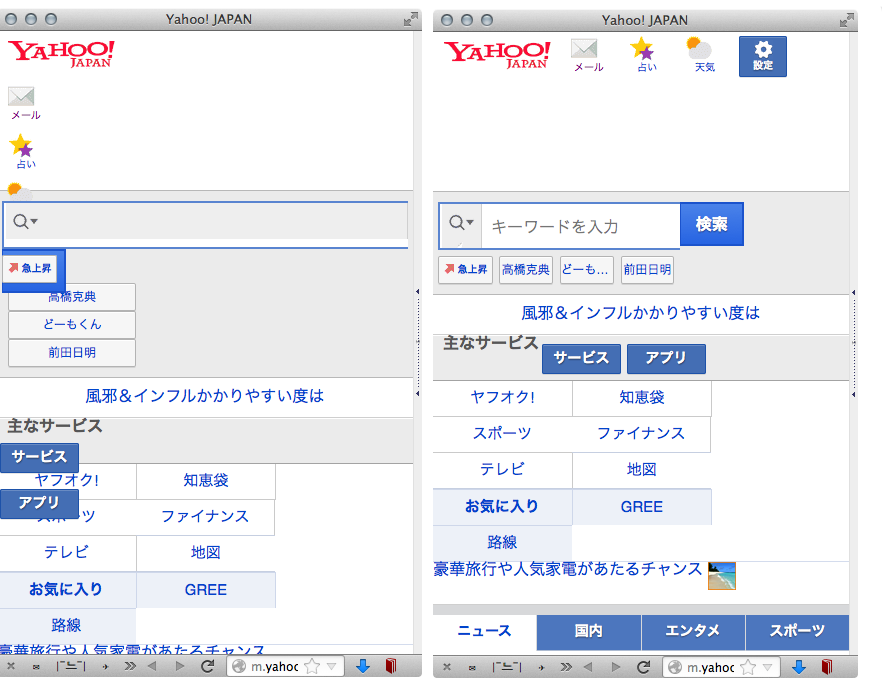This screenshot has height=682, width=882.
Task: Toggle fullscreen arrows in right window title bar
Action: (847, 21)
